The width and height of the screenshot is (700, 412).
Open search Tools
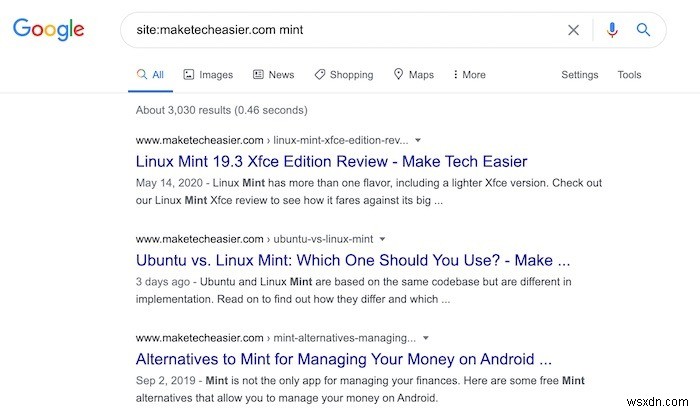point(629,75)
